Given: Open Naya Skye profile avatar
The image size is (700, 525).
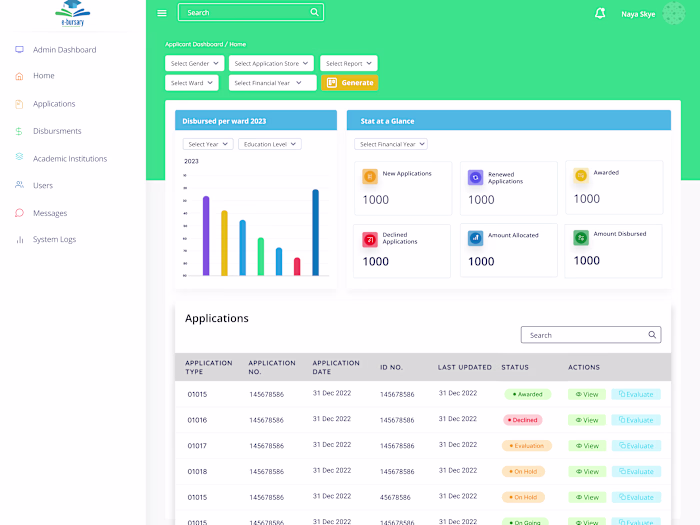Looking at the screenshot, I should (x=673, y=13).
